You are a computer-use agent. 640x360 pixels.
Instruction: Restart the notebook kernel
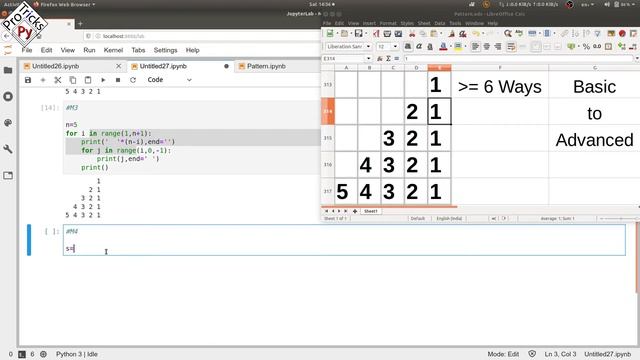coord(133,80)
